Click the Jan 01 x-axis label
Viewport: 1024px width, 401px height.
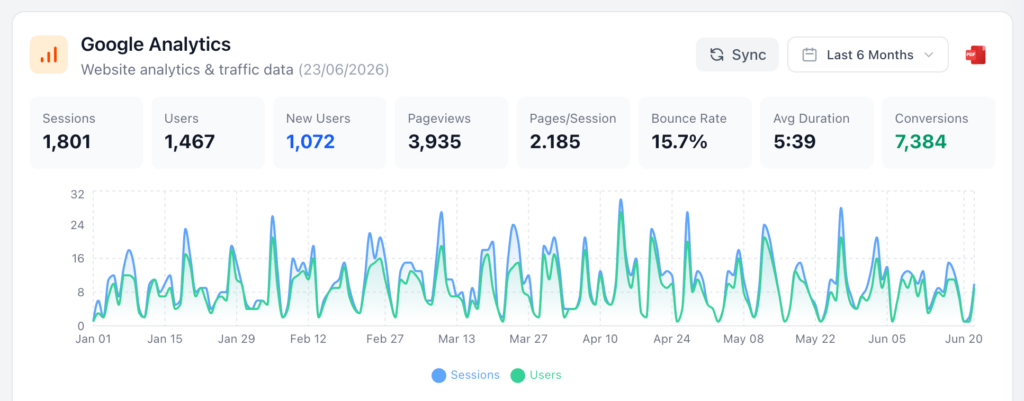click(92, 339)
